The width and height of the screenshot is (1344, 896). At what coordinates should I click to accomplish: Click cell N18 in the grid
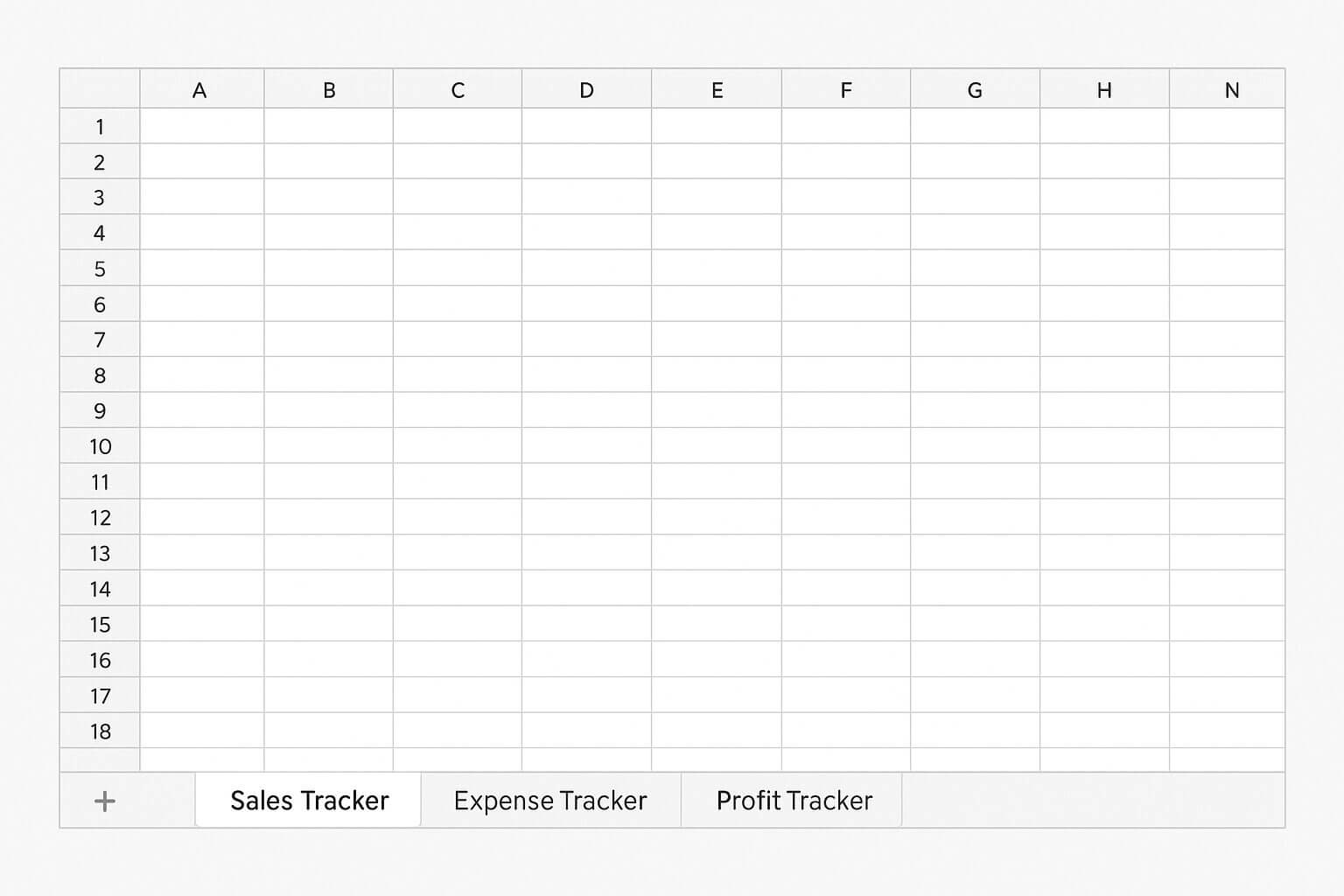[x=1232, y=731]
